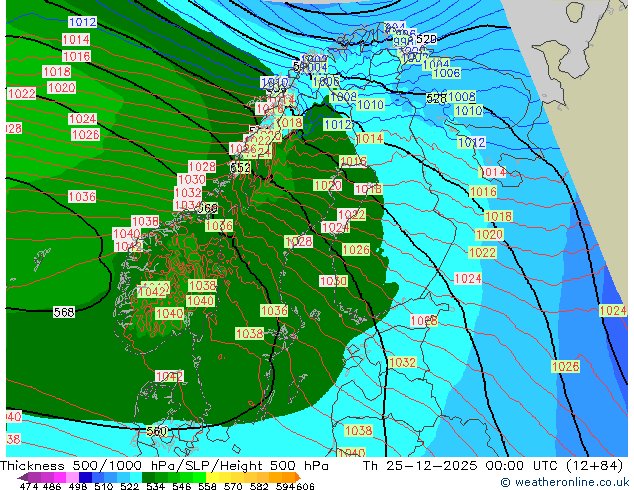Screen dimensions: 634x490
Task: Click the black 568 height contour label
Action: pos(64,312)
